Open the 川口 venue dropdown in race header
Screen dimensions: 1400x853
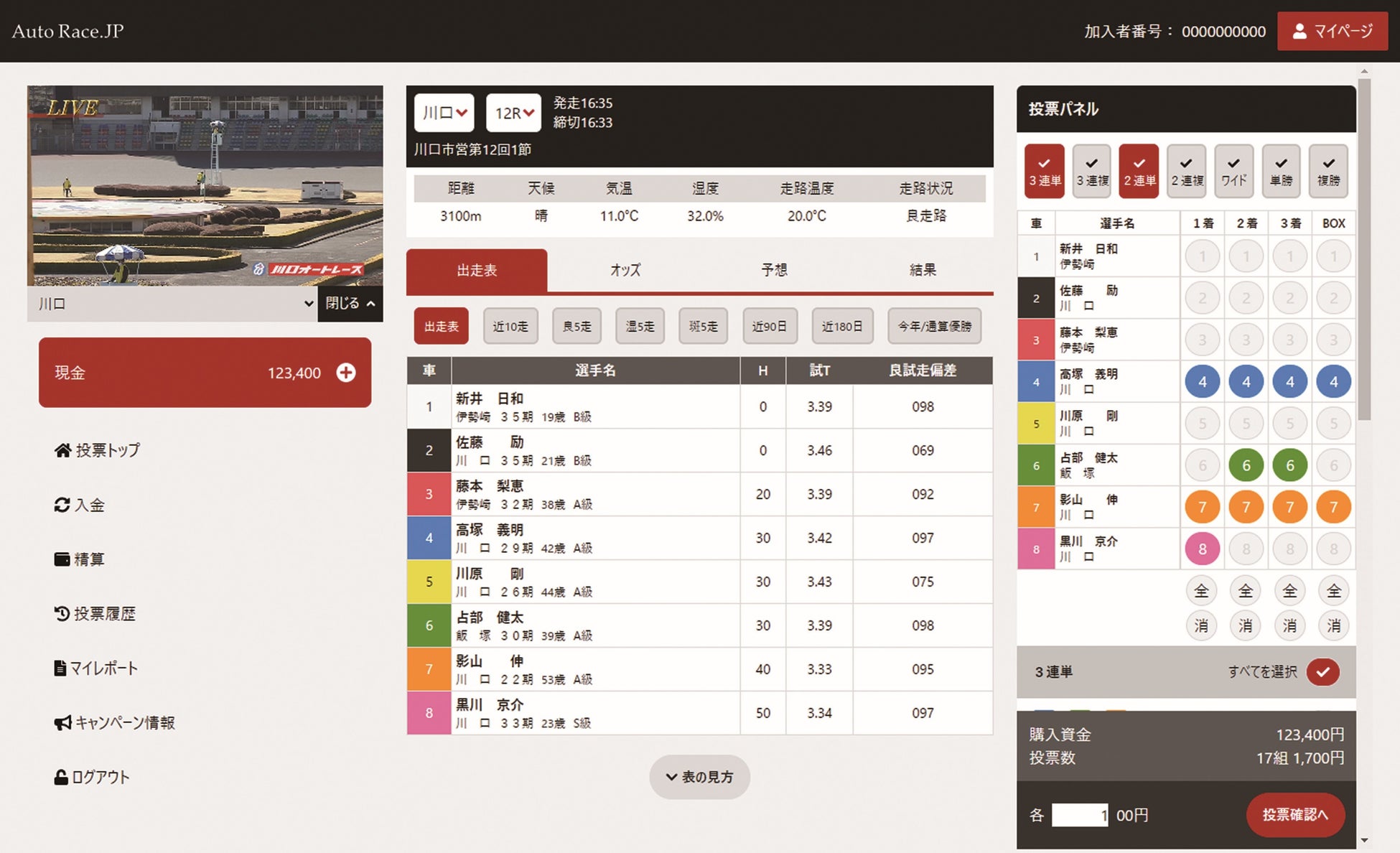point(444,113)
